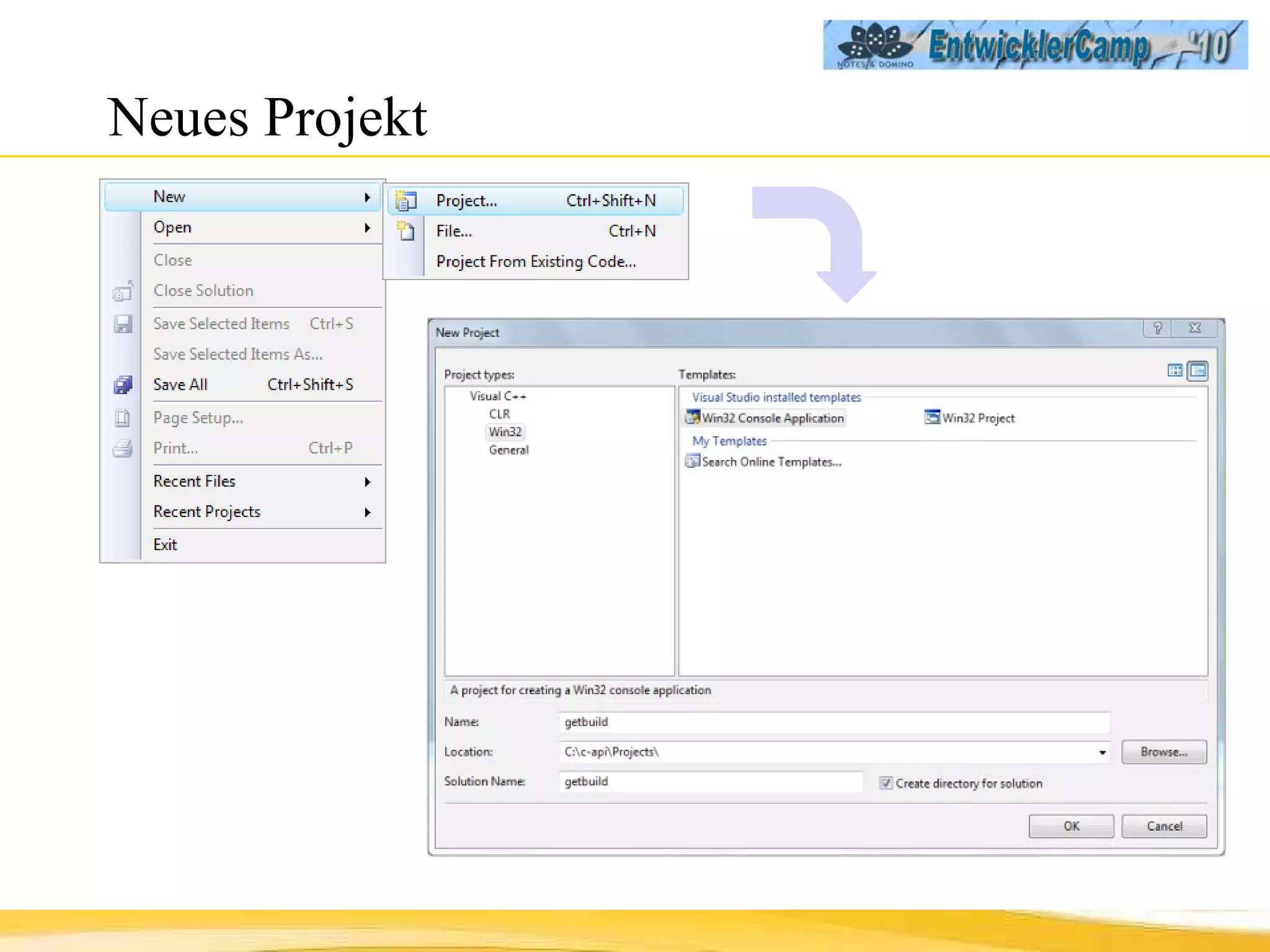The height and width of the screenshot is (952, 1270).
Task: Click Search Online Templates icon
Action: click(x=692, y=462)
